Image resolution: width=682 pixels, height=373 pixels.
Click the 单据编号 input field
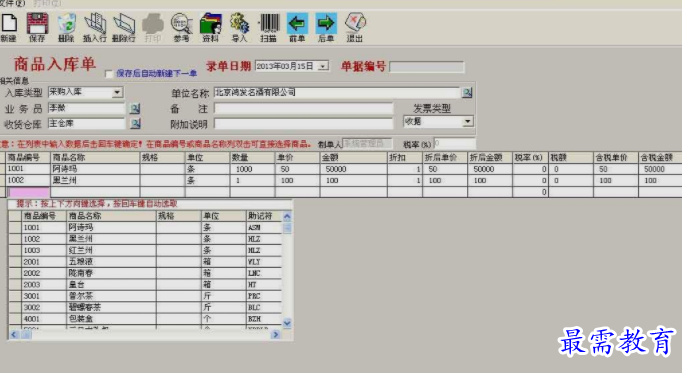pos(427,67)
